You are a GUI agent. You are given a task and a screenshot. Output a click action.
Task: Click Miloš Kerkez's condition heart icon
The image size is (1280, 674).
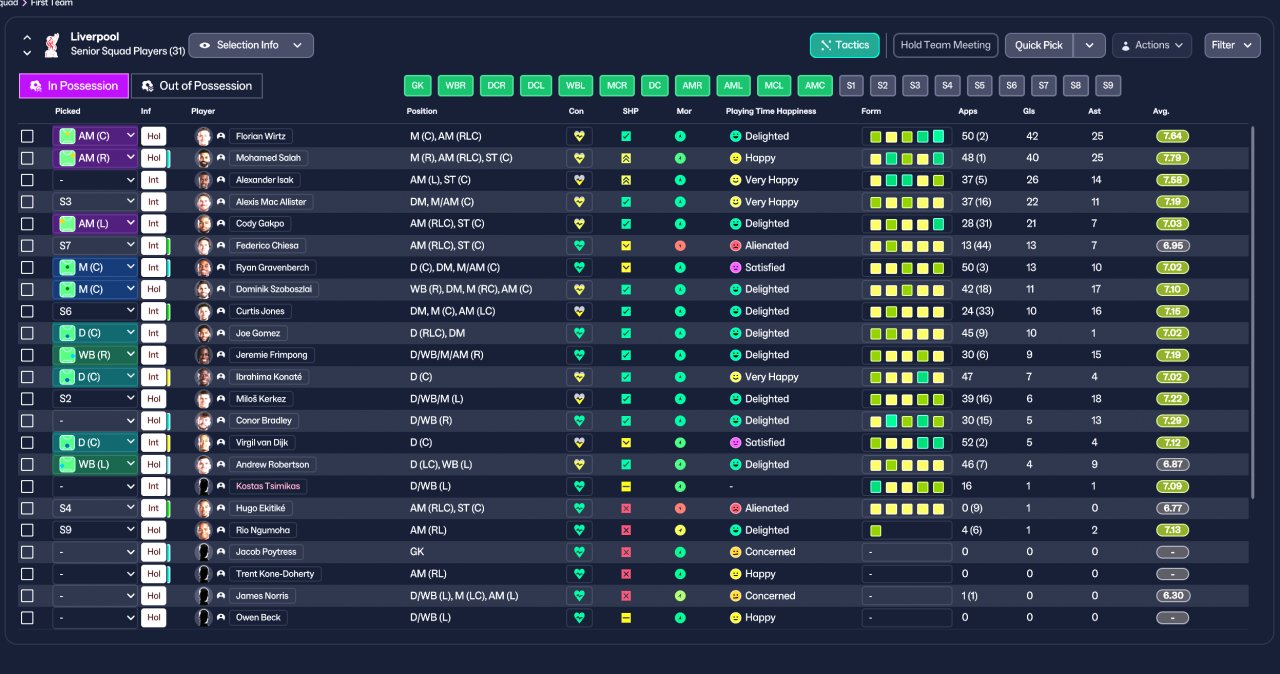(579, 399)
